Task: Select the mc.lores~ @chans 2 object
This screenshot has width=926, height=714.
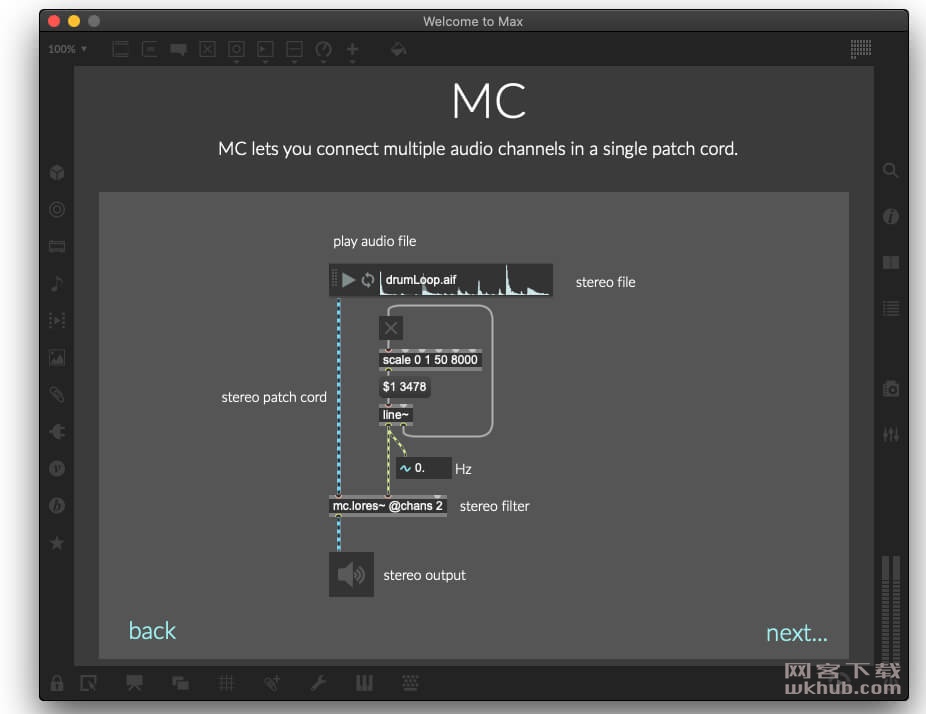Action: click(x=387, y=506)
